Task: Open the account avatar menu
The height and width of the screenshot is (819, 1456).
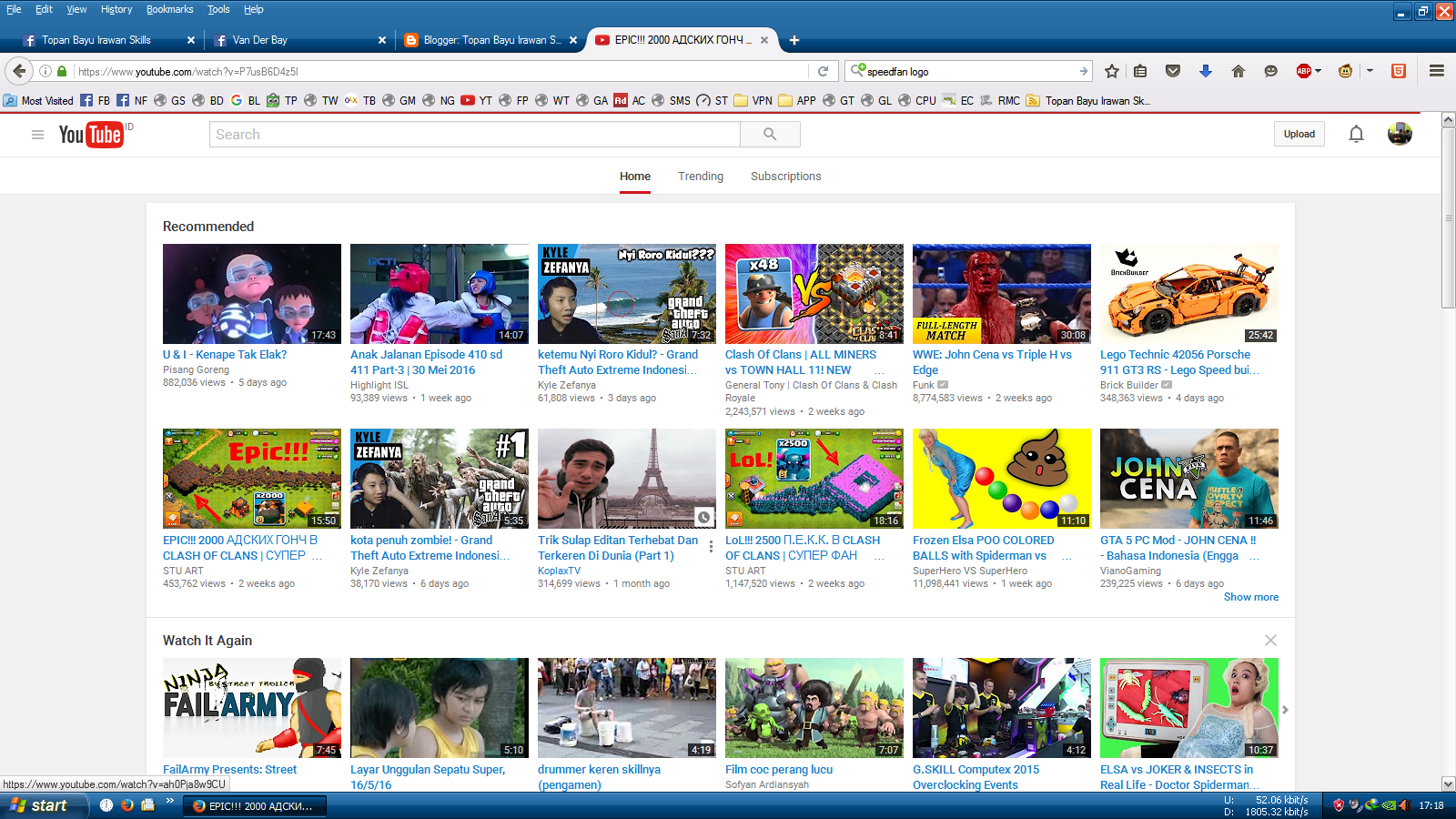Action: pyautogui.click(x=1400, y=135)
